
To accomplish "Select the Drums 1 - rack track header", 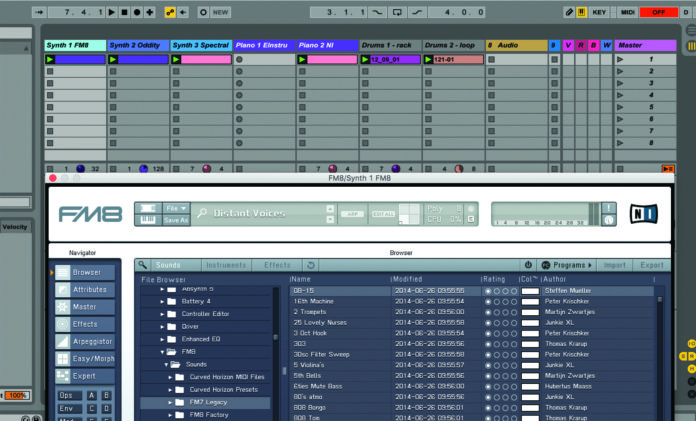I will pyautogui.click(x=391, y=45).
